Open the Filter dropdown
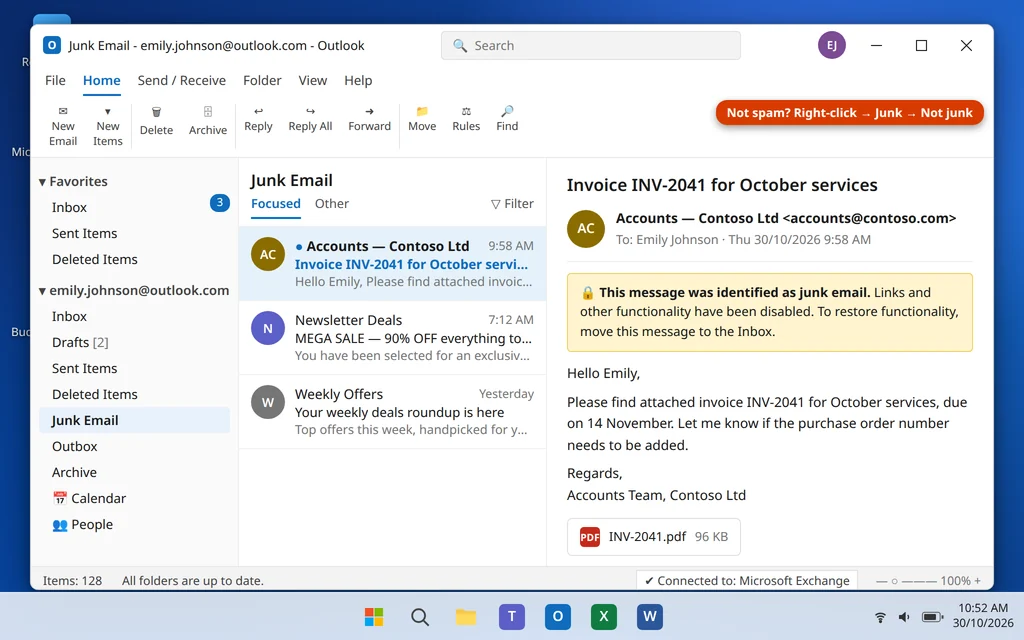 pos(512,204)
